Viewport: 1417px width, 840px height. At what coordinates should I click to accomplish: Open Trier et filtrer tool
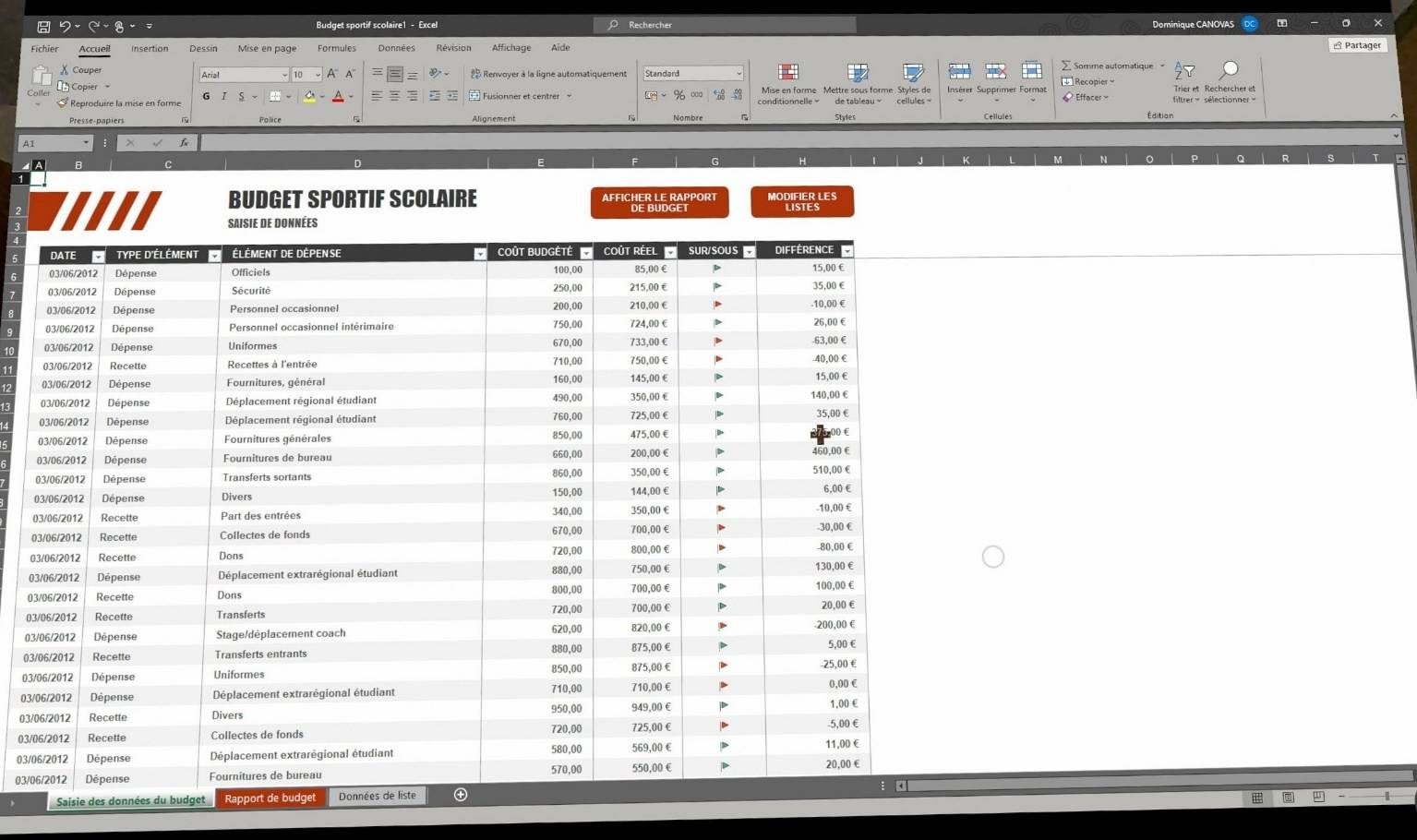(x=1184, y=72)
